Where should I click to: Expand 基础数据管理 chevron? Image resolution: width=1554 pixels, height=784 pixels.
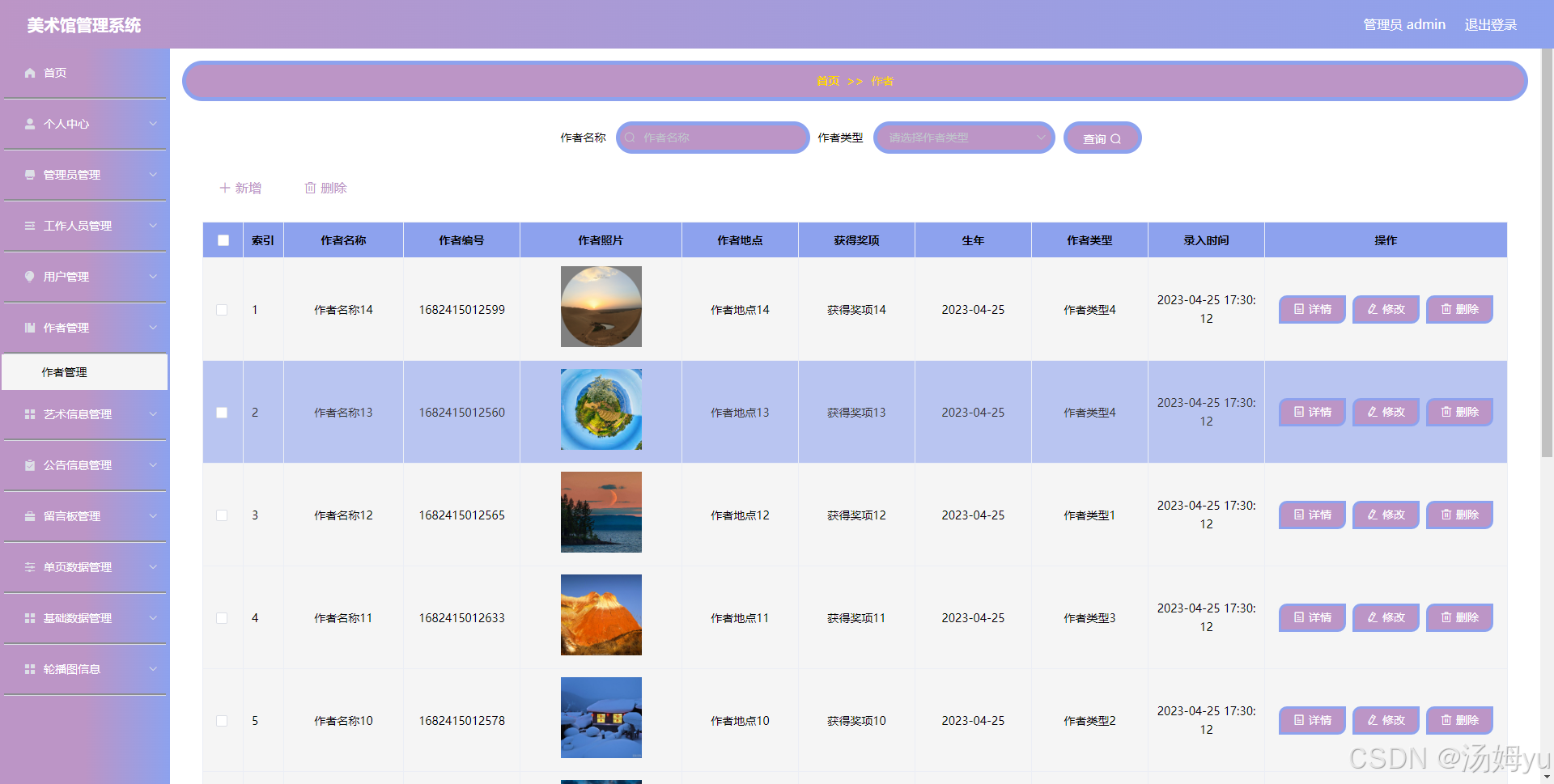coord(153,618)
